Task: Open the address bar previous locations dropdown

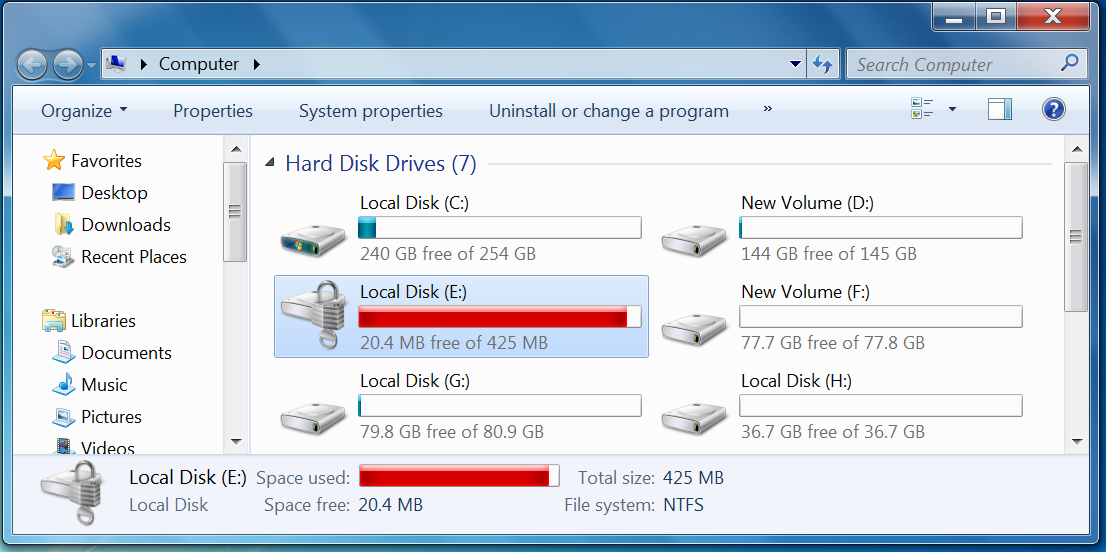Action: tap(796, 64)
